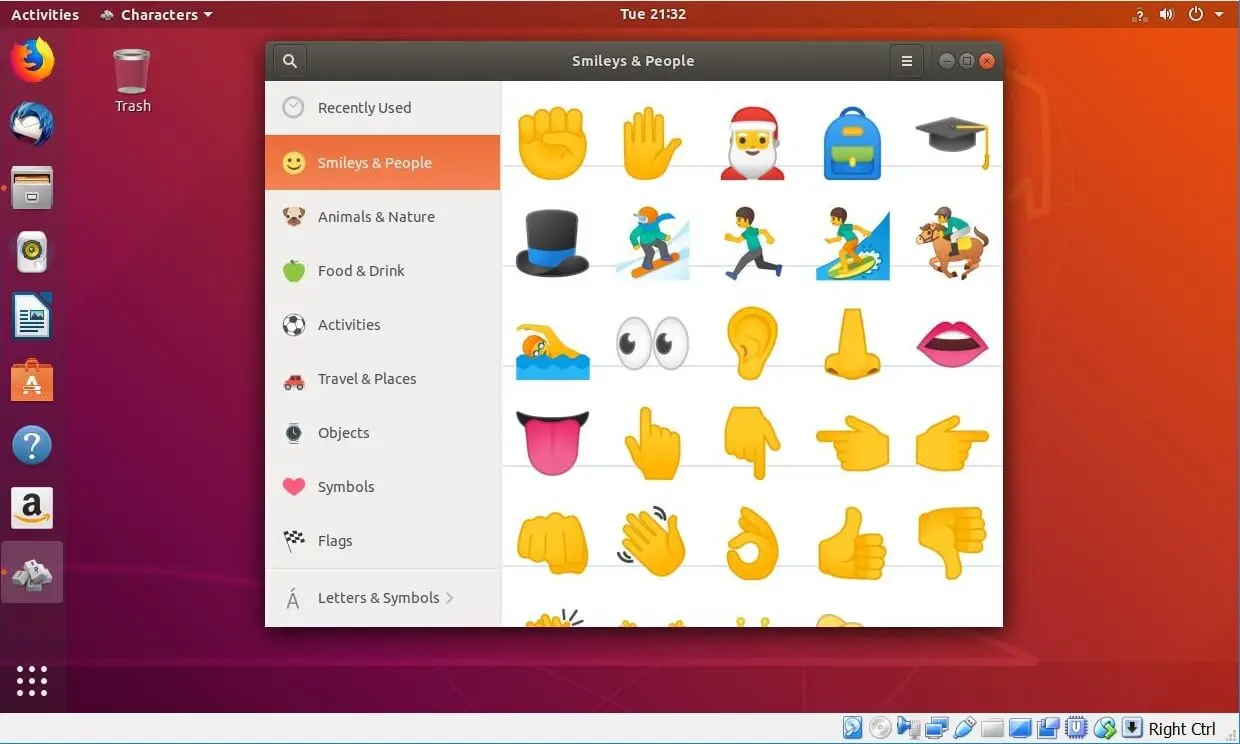The image size is (1240, 744).
Task: Open the hamburger menu in the header bar
Action: [907, 61]
